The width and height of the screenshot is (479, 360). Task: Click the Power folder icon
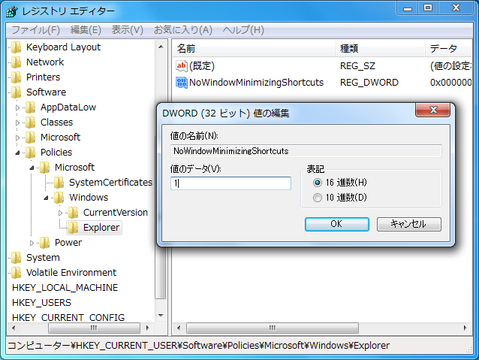click(45, 243)
